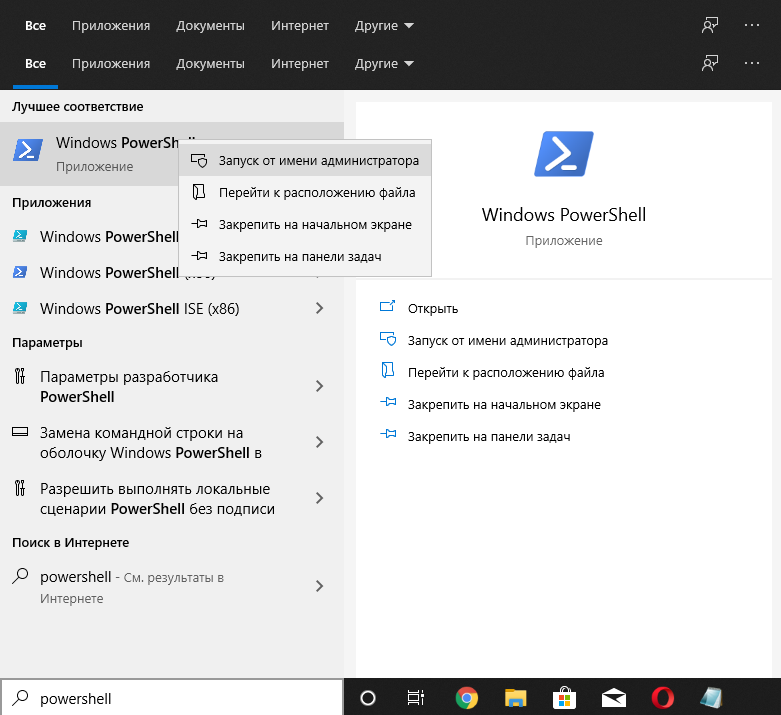
Task: Launch Opera browser from the taskbar
Action: tap(663, 698)
